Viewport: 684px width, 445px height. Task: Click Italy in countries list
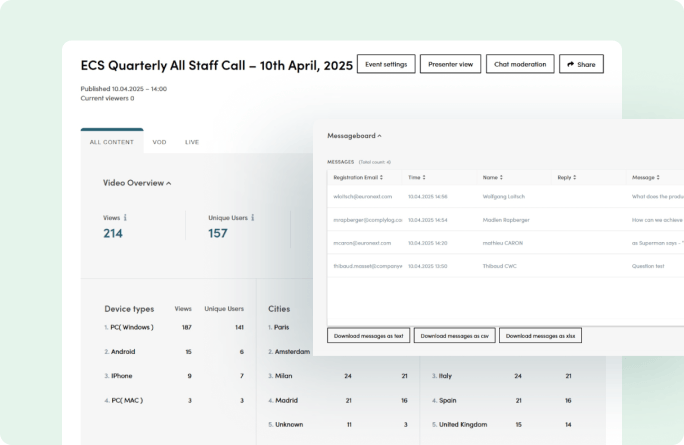445,376
